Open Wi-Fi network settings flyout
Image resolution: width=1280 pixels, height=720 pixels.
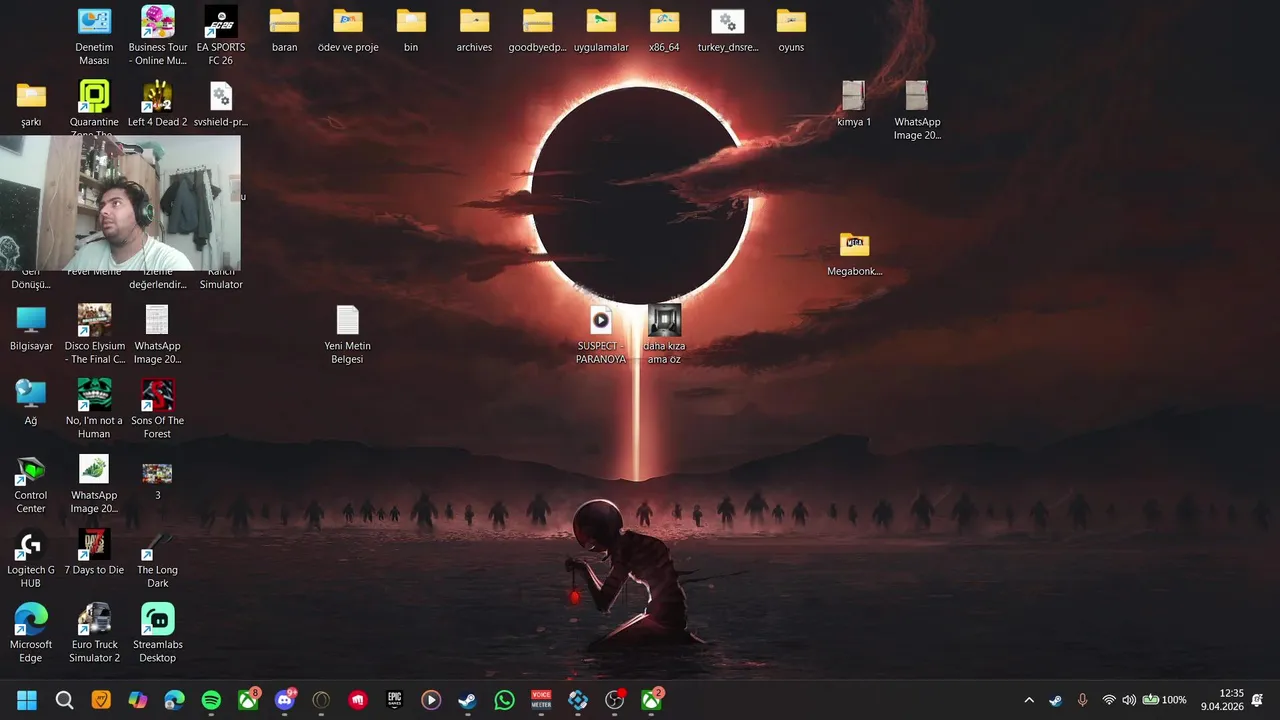pyautogui.click(x=1108, y=700)
